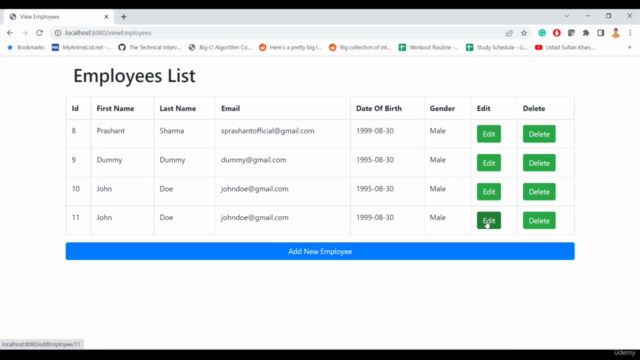Bookmark this page with star icon
The image size is (640, 360).
click(x=524, y=33)
